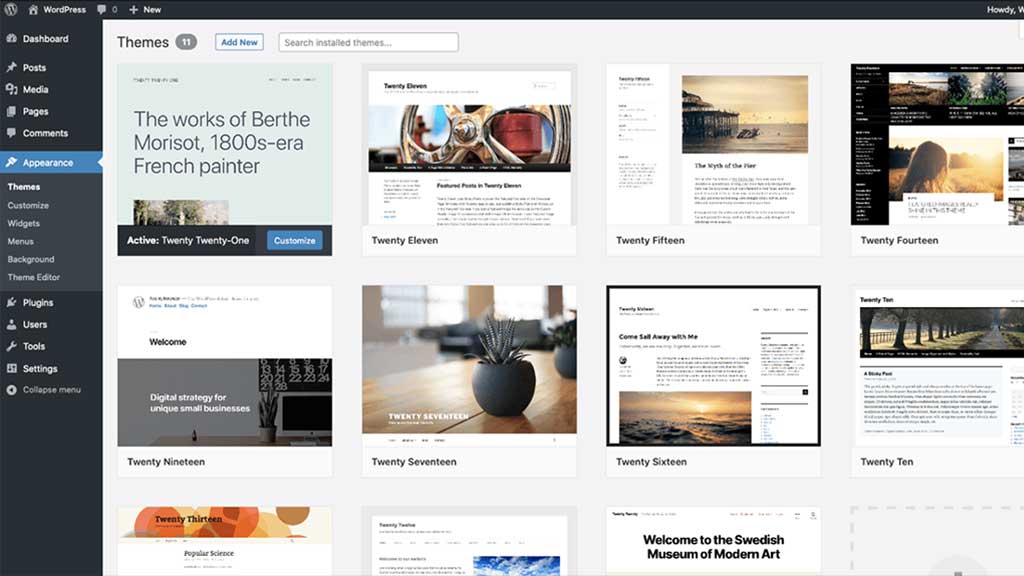This screenshot has height=576, width=1024.
Task: Click the Twenty Nineteen theme thumbnail
Action: pyautogui.click(x=225, y=366)
